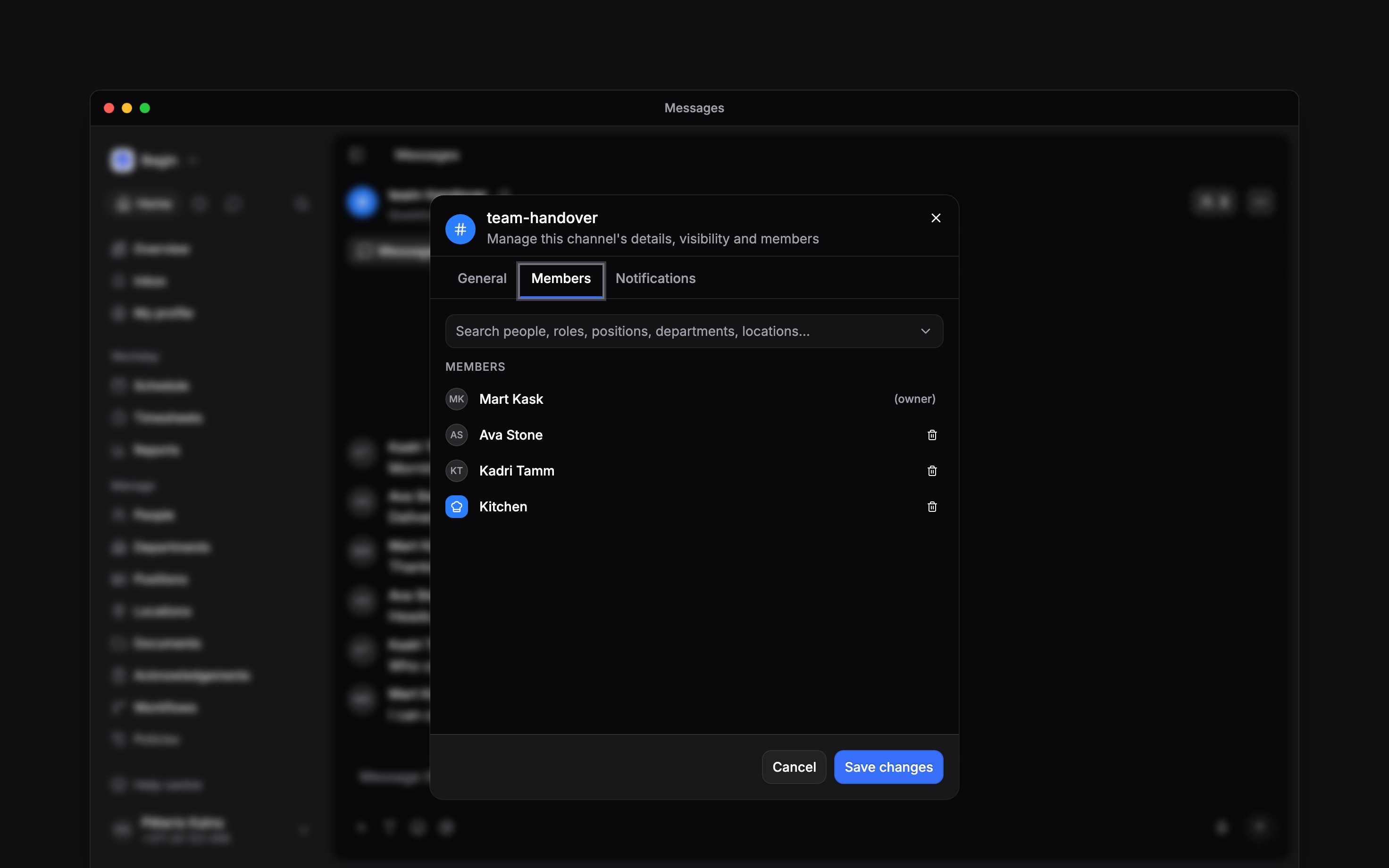Close the team-handover dialog

[936, 218]
